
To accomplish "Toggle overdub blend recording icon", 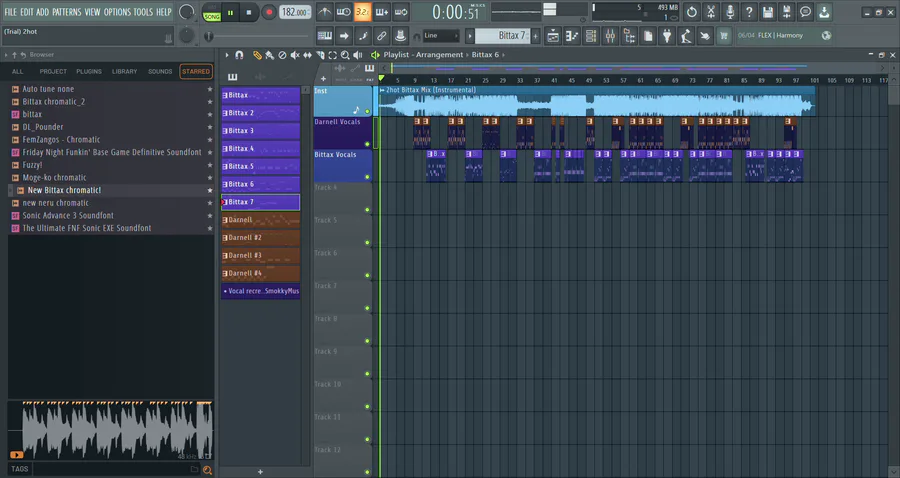I will [382, 12].
